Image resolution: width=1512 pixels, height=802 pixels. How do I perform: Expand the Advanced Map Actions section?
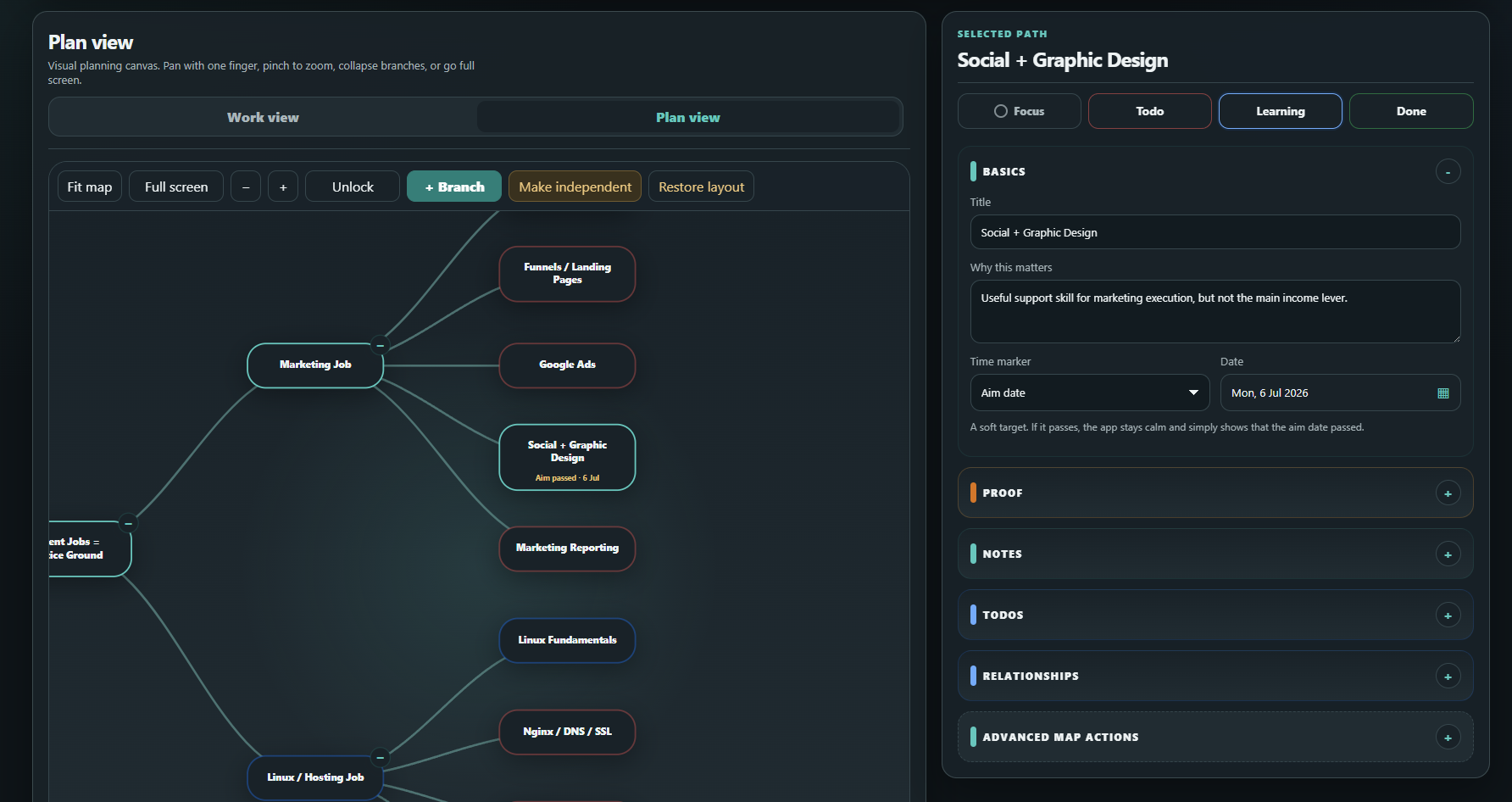(x=1448, y=738)
